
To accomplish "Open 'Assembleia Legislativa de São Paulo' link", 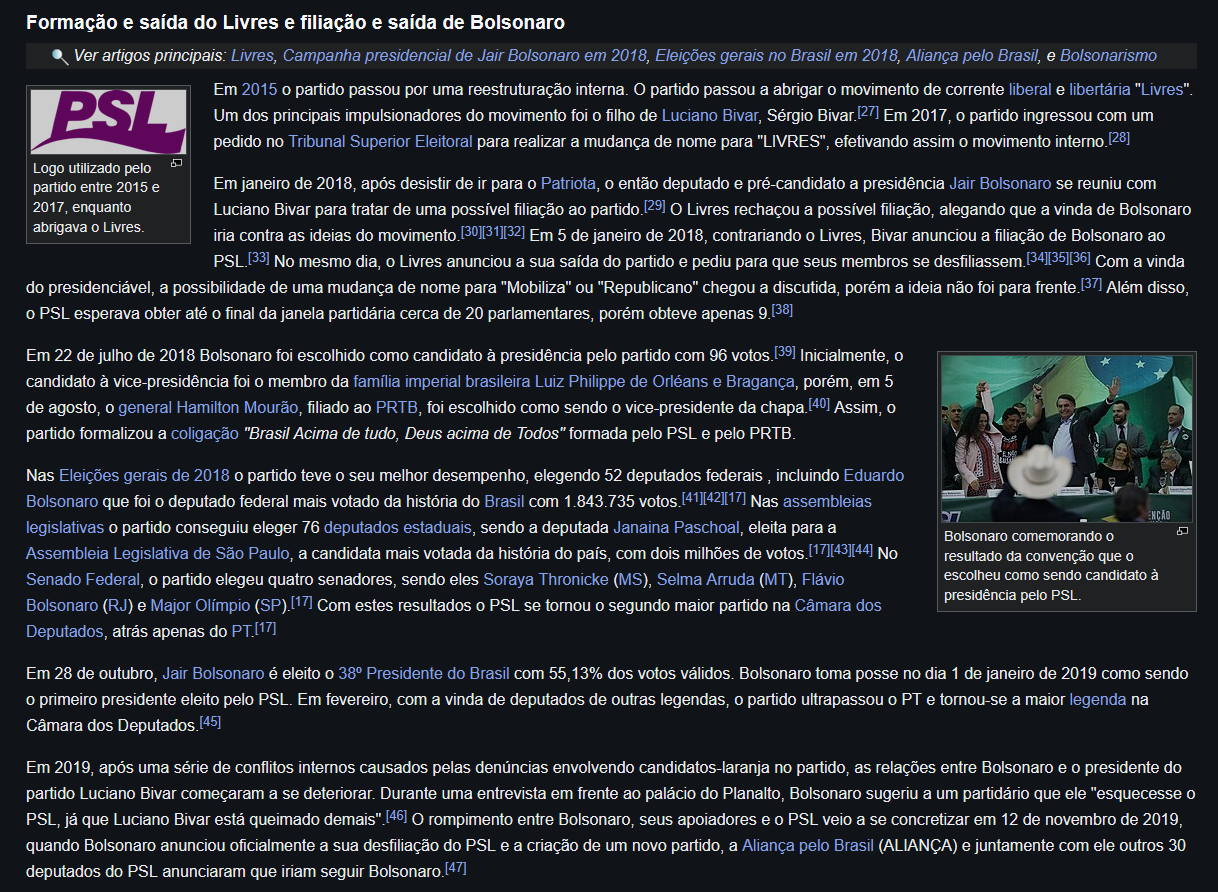I will pos(158,553).
